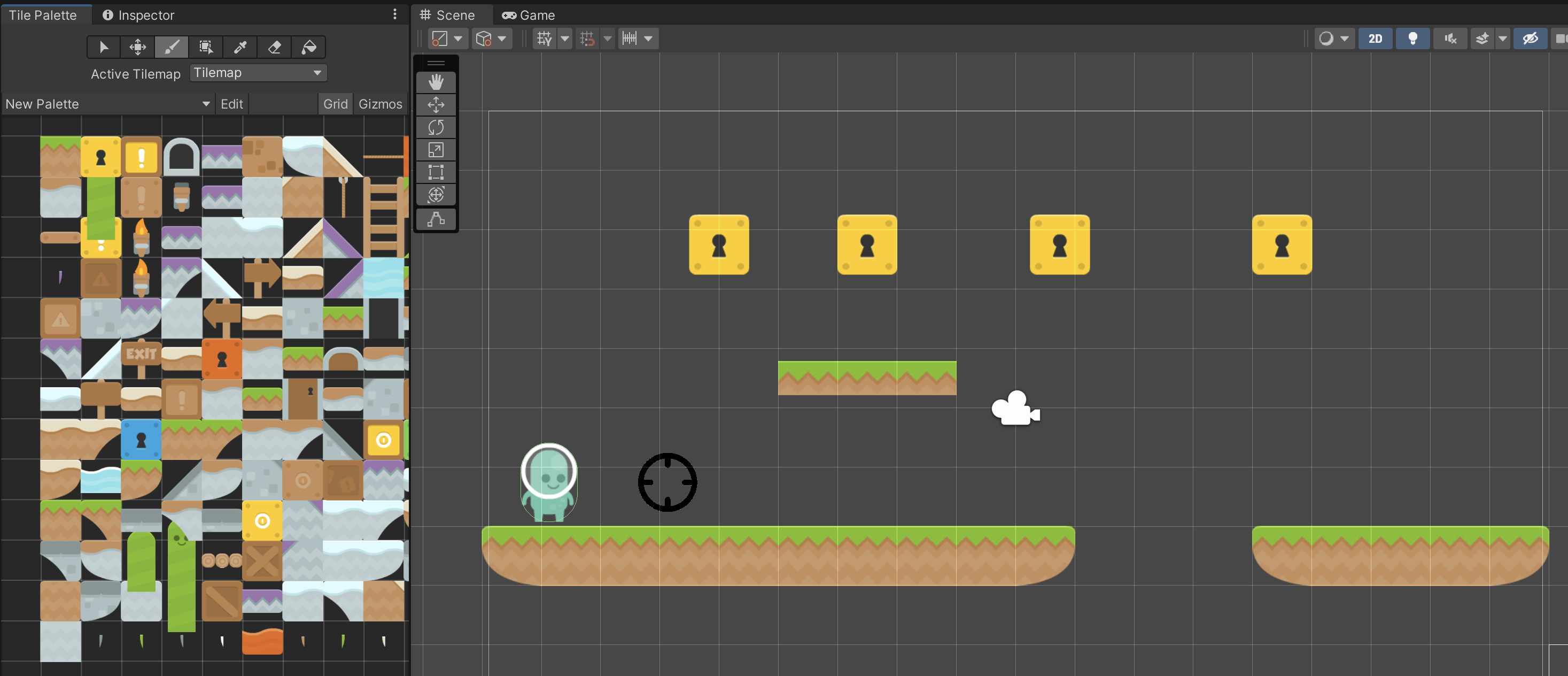1568x676 pixels.
Task: Toggle scene visibility eye icon
Action: point(1530,39)
